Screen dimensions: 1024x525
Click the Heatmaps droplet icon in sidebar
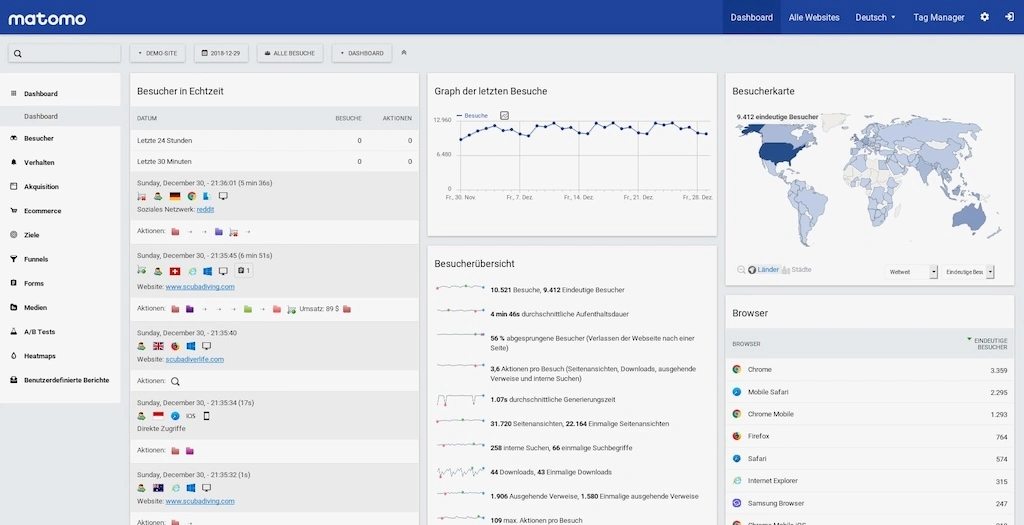(x=14, y=356)
